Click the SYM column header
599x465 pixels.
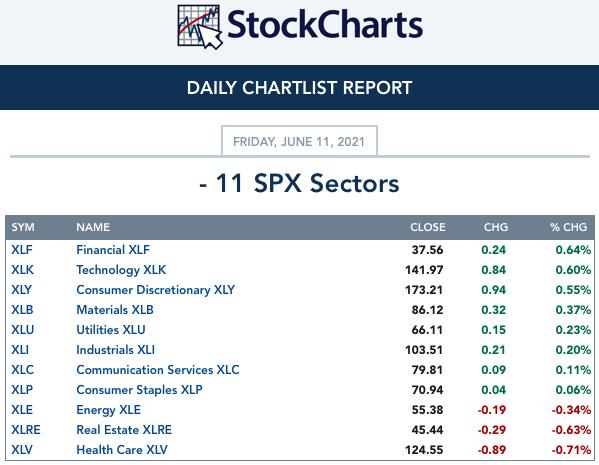pos(23,227)
